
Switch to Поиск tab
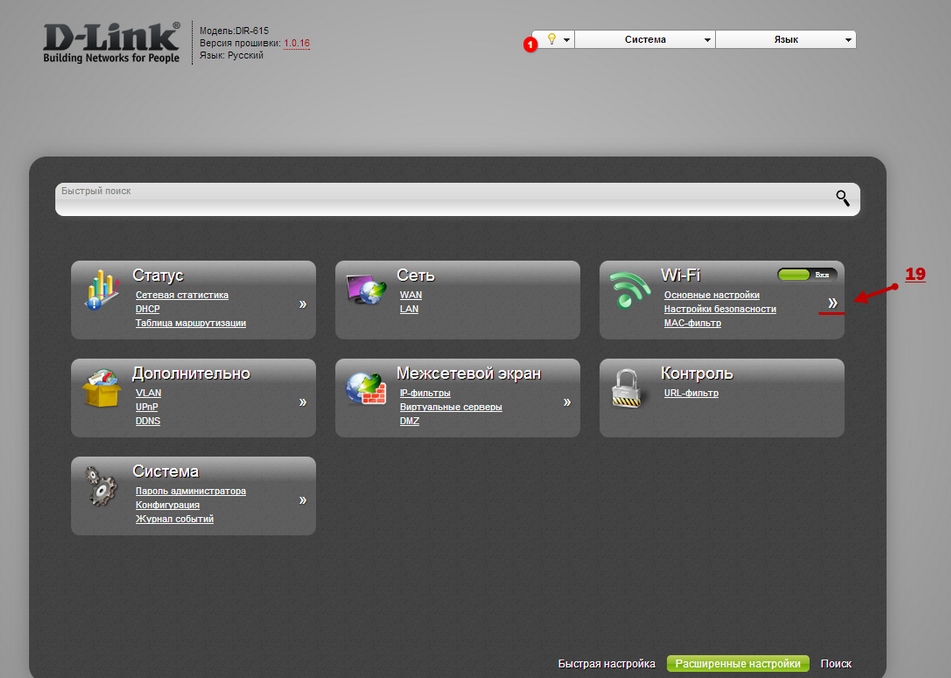tap(836, 663)
